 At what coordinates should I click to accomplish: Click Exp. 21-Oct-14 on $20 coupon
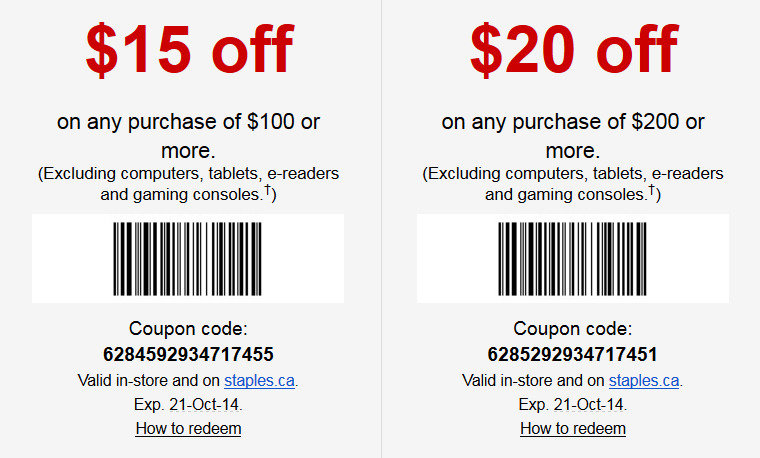coord(573,405)
